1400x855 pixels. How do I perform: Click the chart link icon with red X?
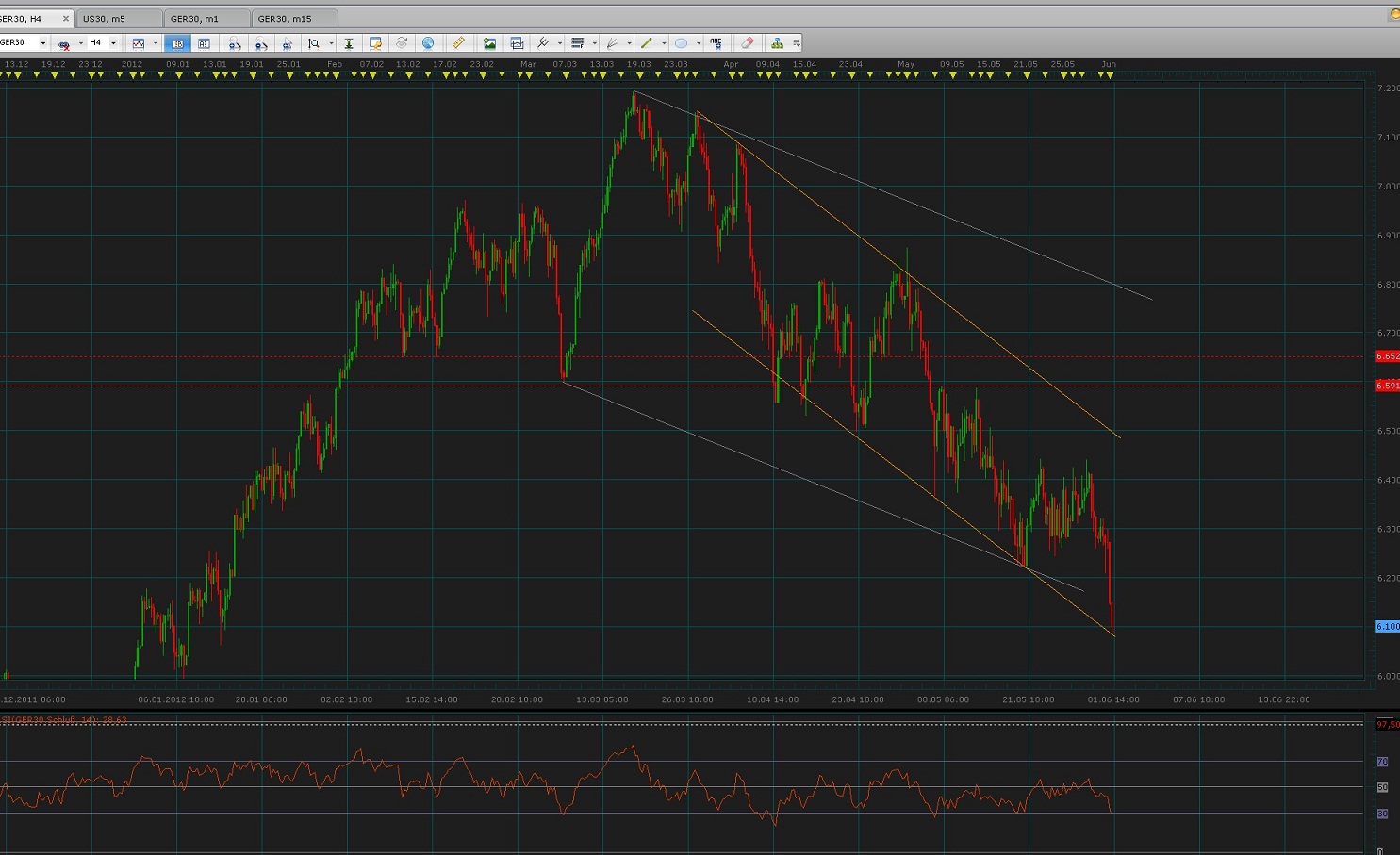[x=64, y=43]
